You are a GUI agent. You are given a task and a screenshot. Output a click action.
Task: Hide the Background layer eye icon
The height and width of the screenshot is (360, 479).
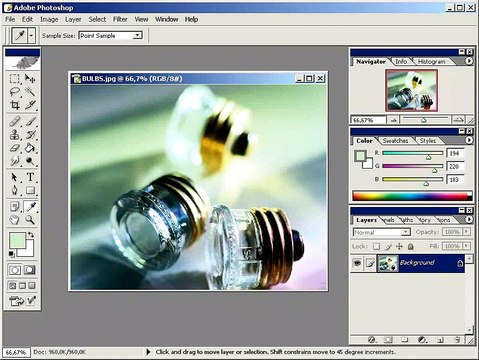point(357,263)
